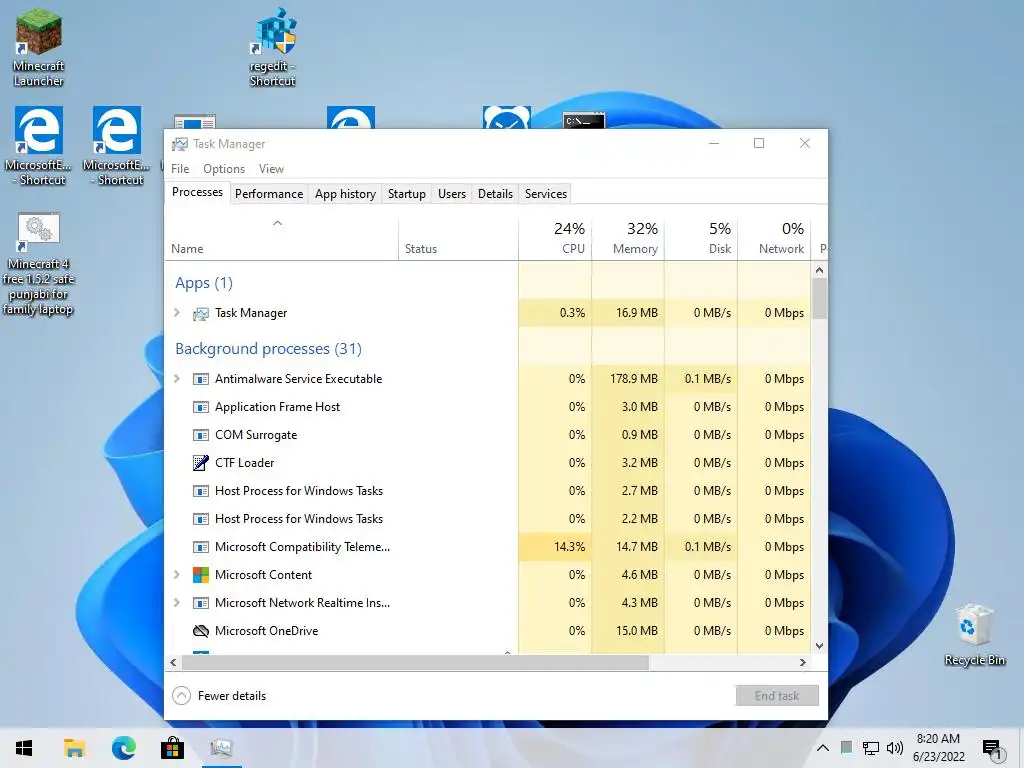The image size is (1024, 768).
Task: Click the End task button
Action: [x=776, y=696]
